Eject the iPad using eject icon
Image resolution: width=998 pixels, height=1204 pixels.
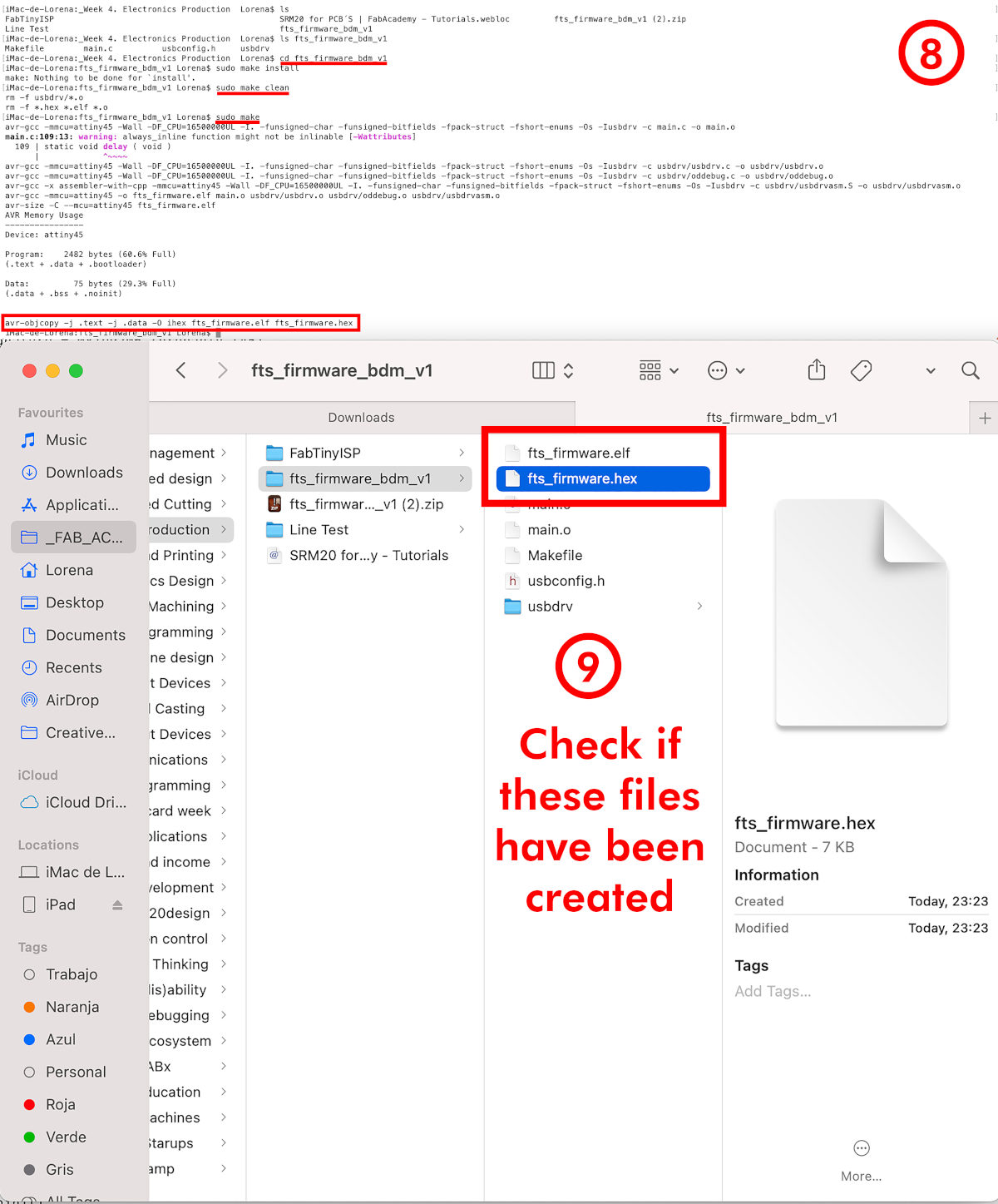click(117, 904)
